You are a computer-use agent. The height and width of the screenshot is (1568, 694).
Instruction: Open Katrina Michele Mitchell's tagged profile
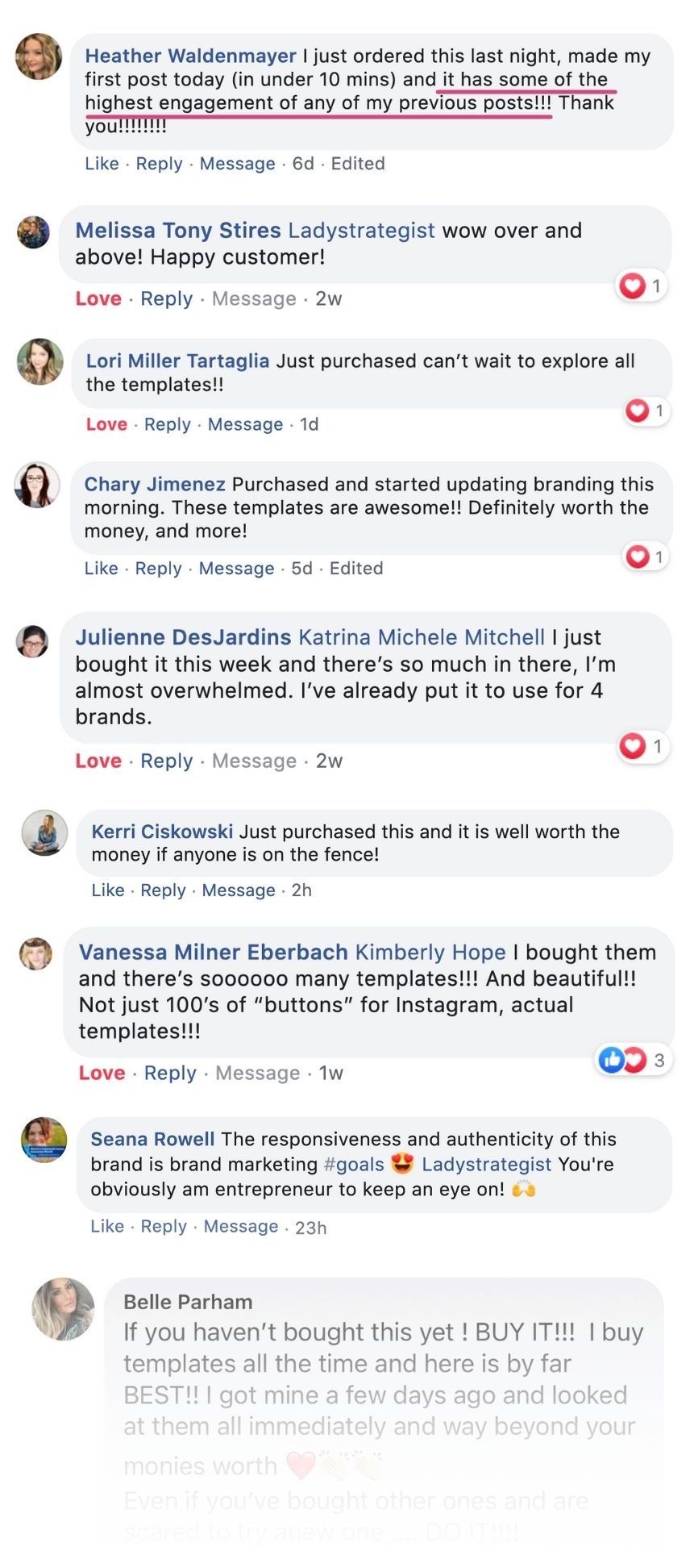pos(422,637)
